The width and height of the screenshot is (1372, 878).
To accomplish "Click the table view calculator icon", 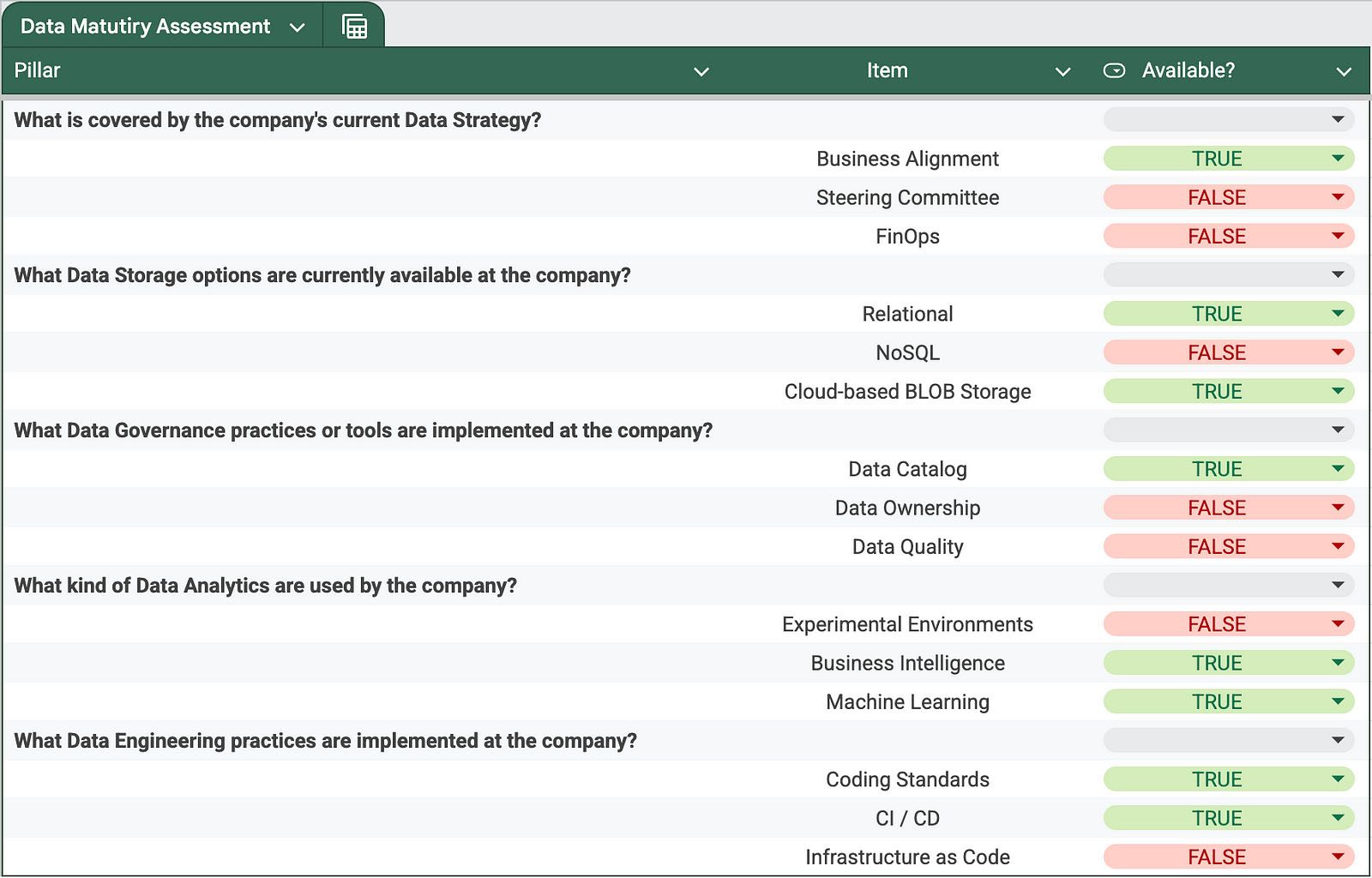I will pyautogui.click(x=354, y=27).
